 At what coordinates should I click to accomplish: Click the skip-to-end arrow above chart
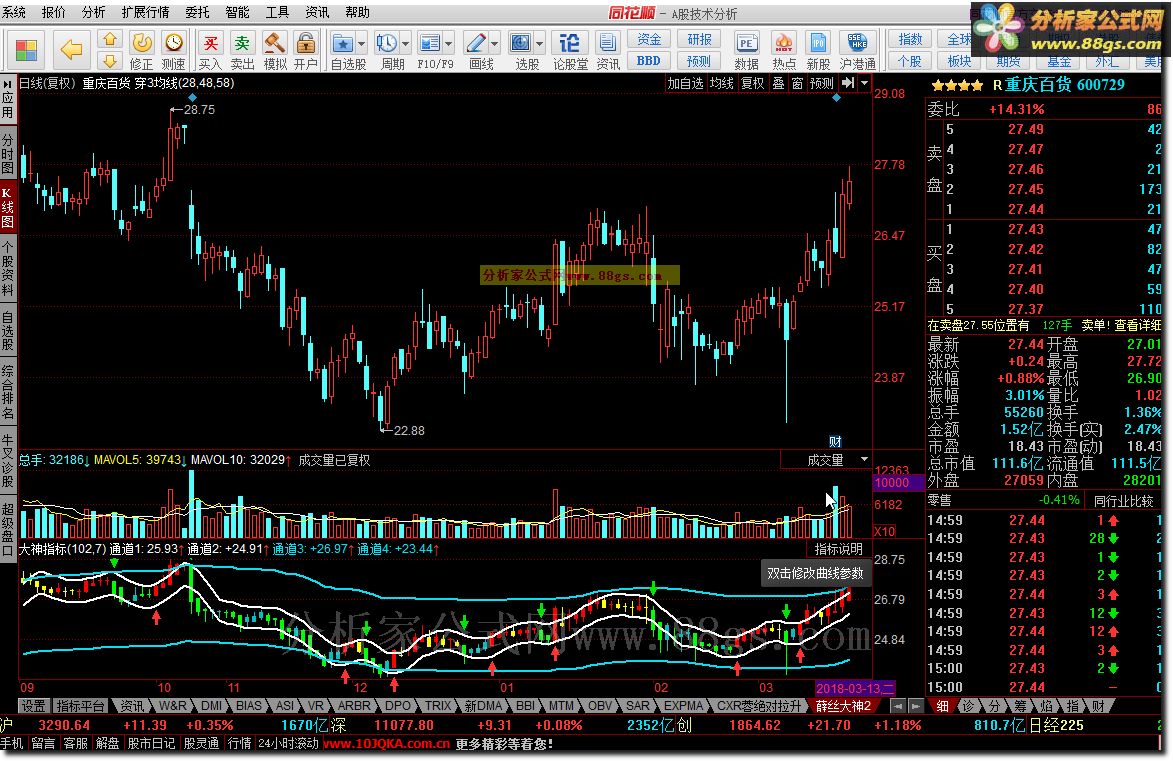pyautogui.click(x=848, y=83)
